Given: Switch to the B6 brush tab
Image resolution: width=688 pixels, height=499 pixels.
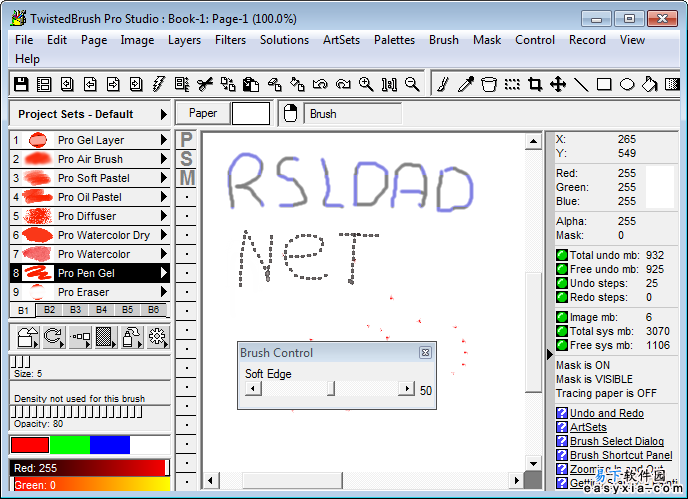Looking at the screenshot, I should (153, 309).
